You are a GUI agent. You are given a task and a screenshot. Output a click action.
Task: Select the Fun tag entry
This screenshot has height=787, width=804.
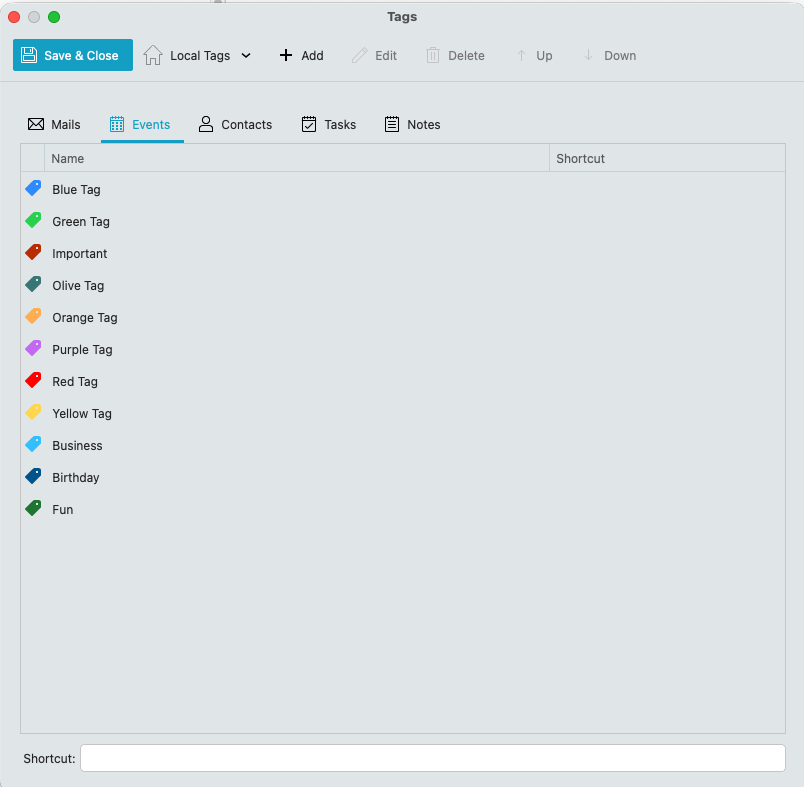pyautogui.click(x=63, y=510)
